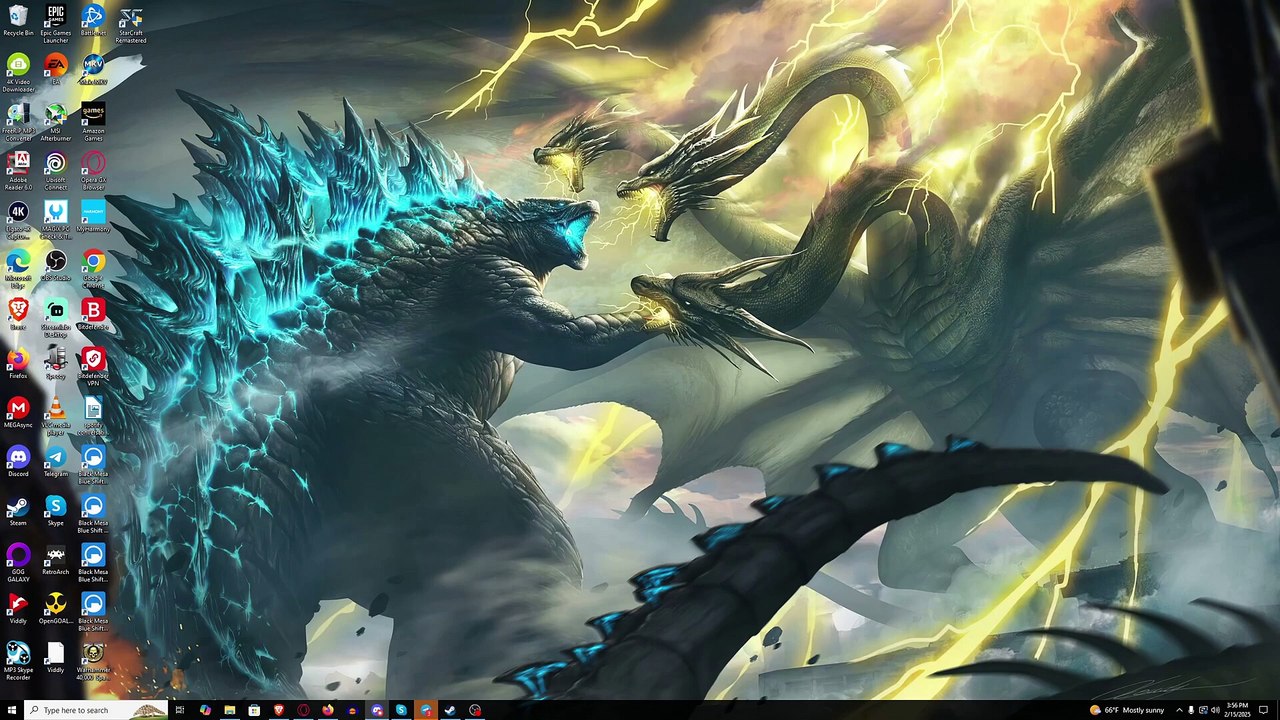The height and width of the screenshot is (720, 1280).
Task: Select the VLC media player icon
Action: [x=56, y=416]
